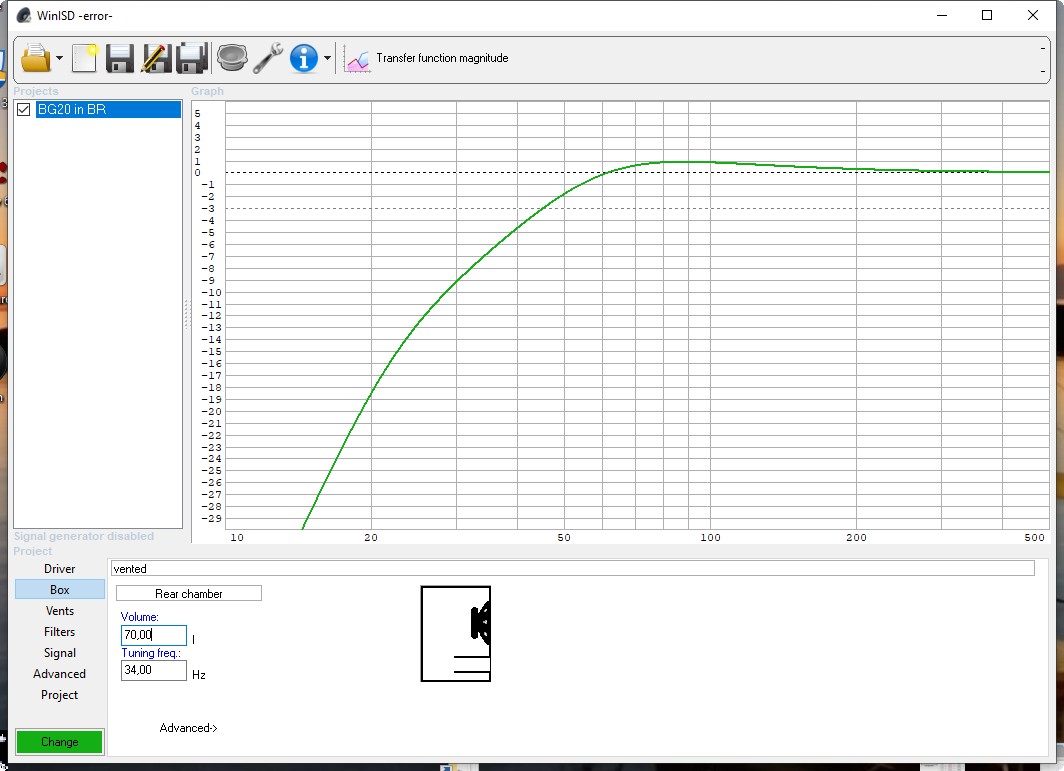Click the graph type chart icon
Screen dimensions: 1064x771
click(357, 59)
